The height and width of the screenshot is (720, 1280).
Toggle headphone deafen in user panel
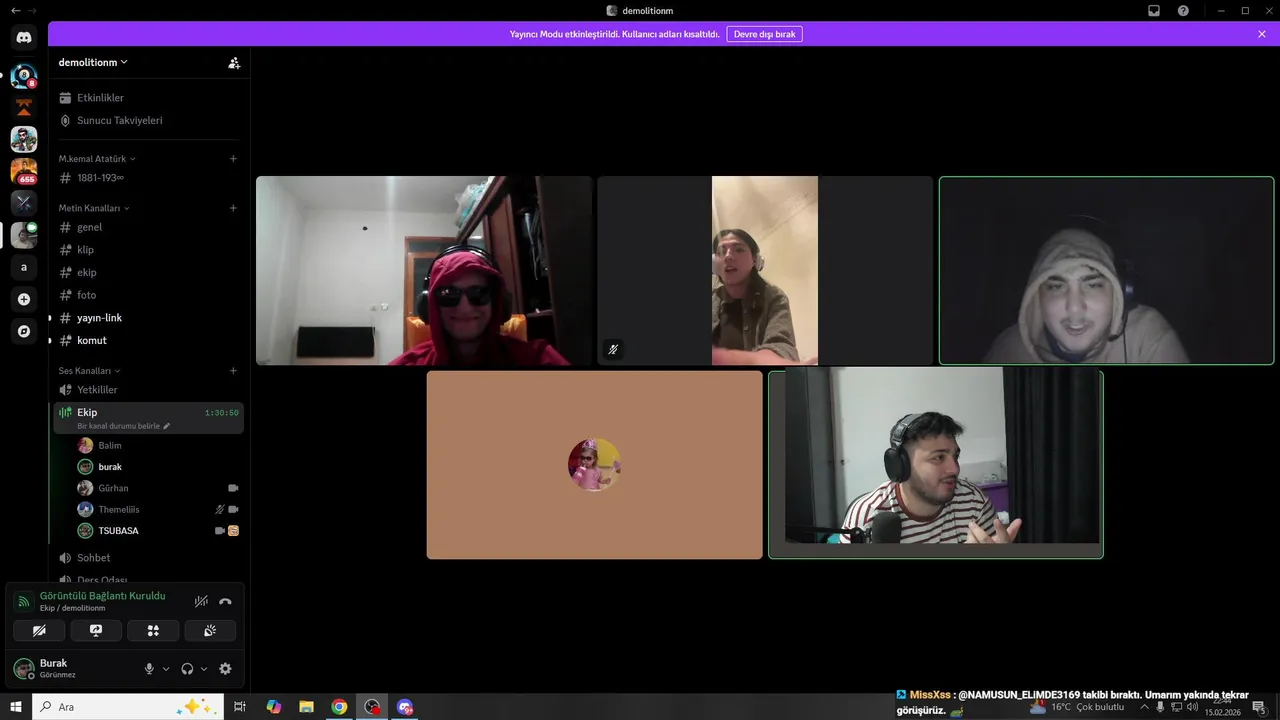(x=187, y=669)
